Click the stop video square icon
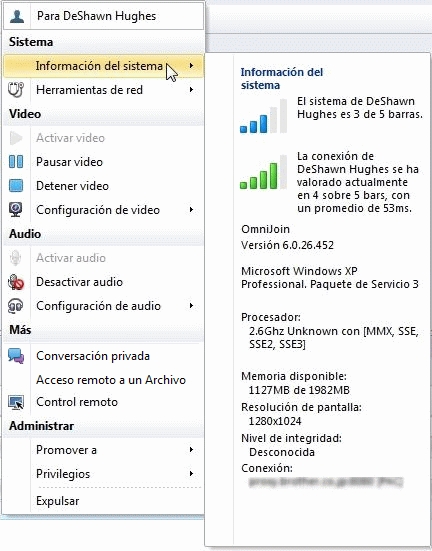The height and width of the screenshot is (551, 432). [x=16, y=186]
